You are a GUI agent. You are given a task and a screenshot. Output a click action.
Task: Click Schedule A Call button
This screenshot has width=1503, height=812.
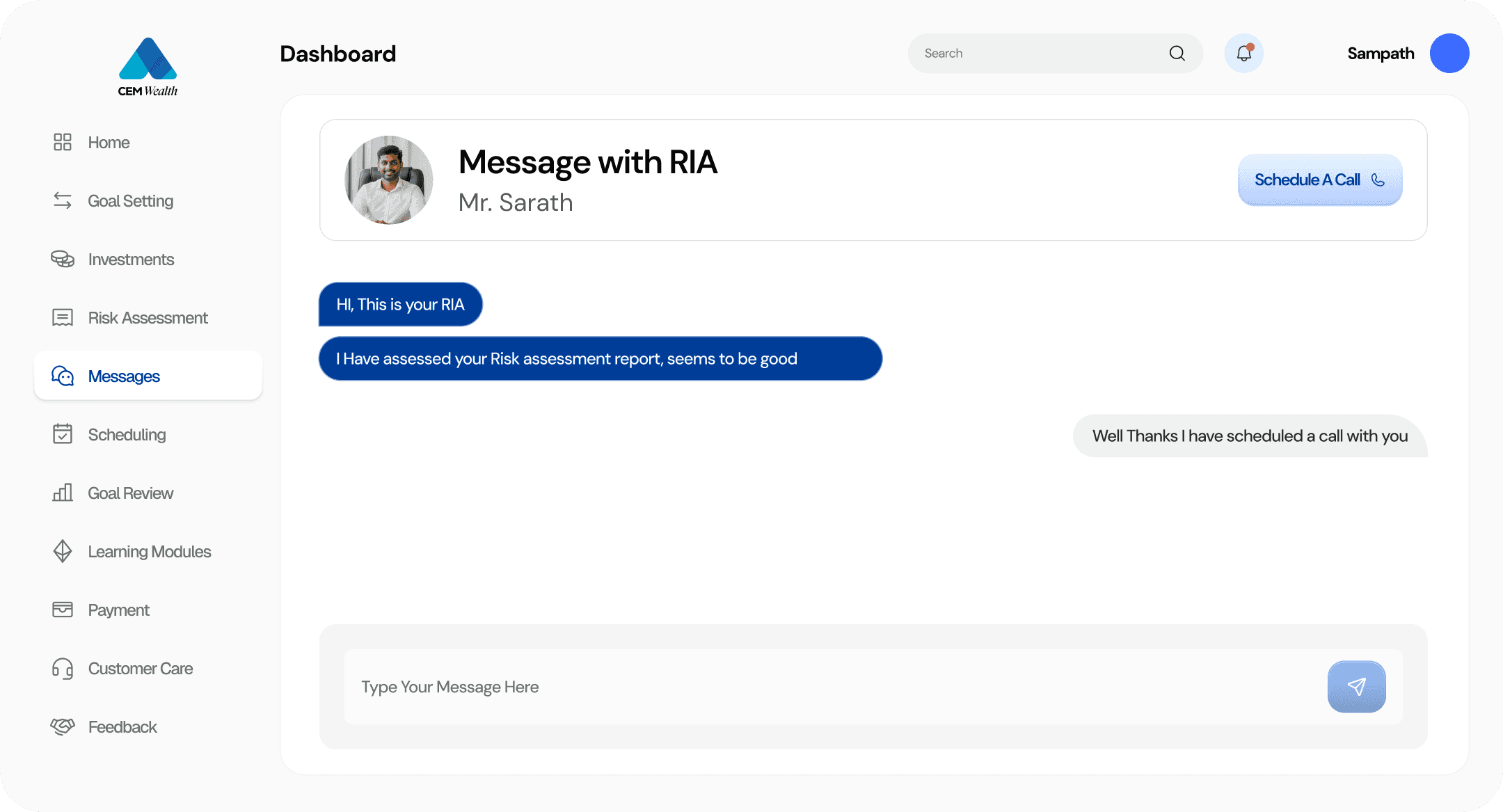click(x=1319, y=180)
